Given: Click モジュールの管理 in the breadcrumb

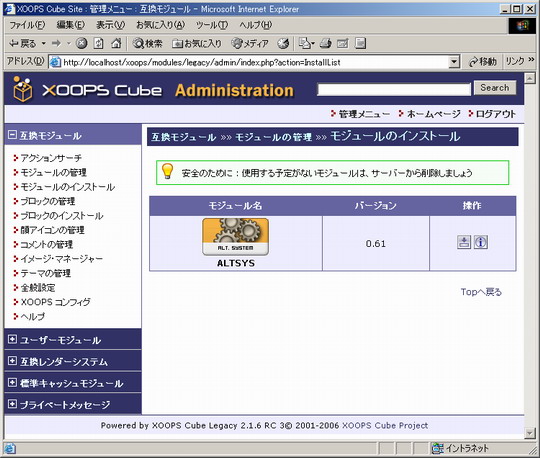Looking at the screenshot, I should coord(273,137).
